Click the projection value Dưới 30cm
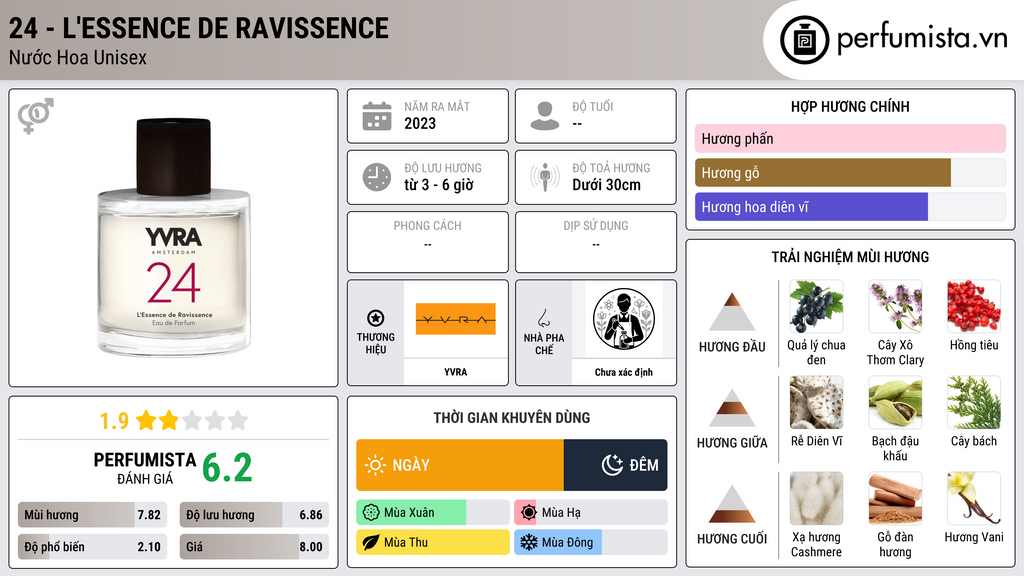Screen dimensions: 1024x576 tap(607, 185)
